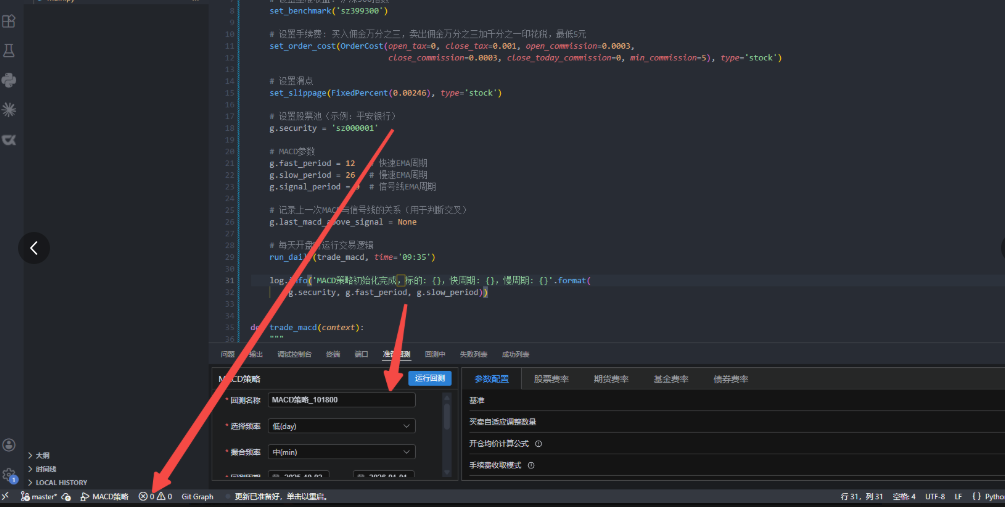Click the backtest form vertical scrollbar
Image resolution: width=1005 pixels, height=507 pixels.
tap(447, 417)
